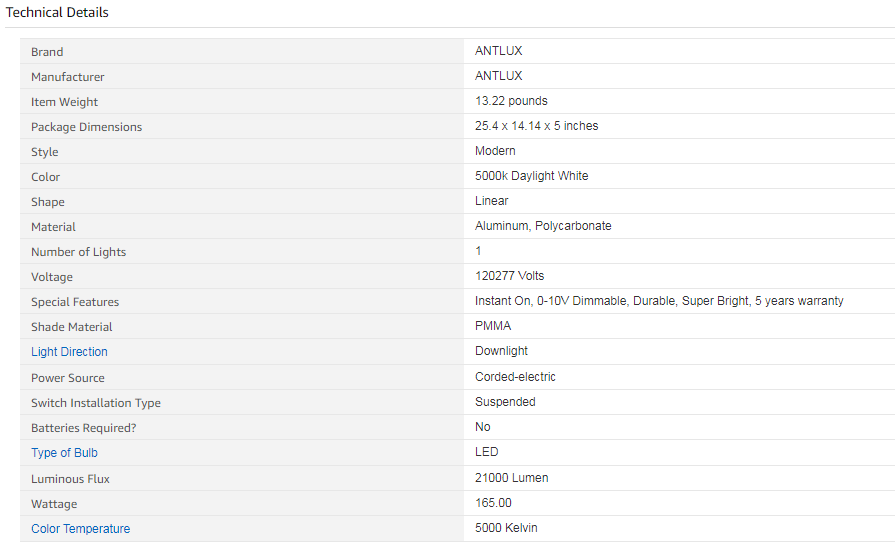Viewport: 895px width, 542px height.
Task: Click the 21000 Lumen value
Action: tap(511, 478)
